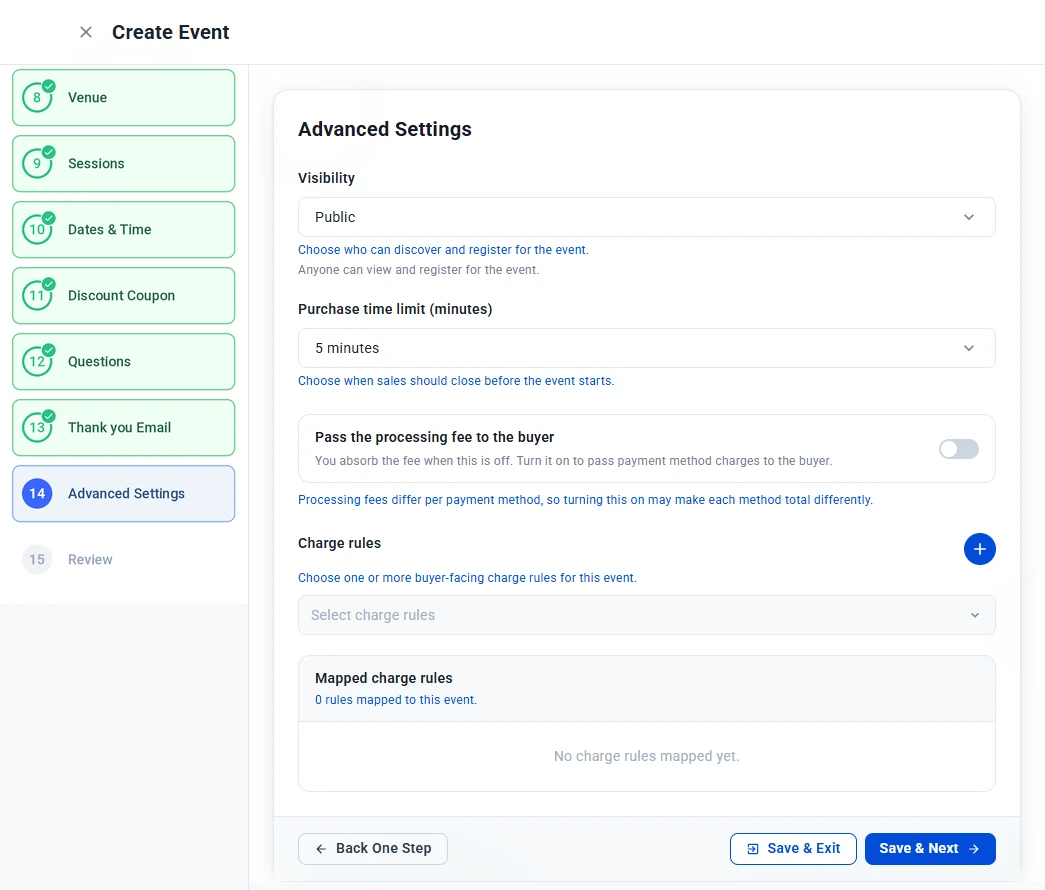This screenshot has width=1045, height=890.
Task: Go to the Thank you Email step
Action: pos(123,427)
